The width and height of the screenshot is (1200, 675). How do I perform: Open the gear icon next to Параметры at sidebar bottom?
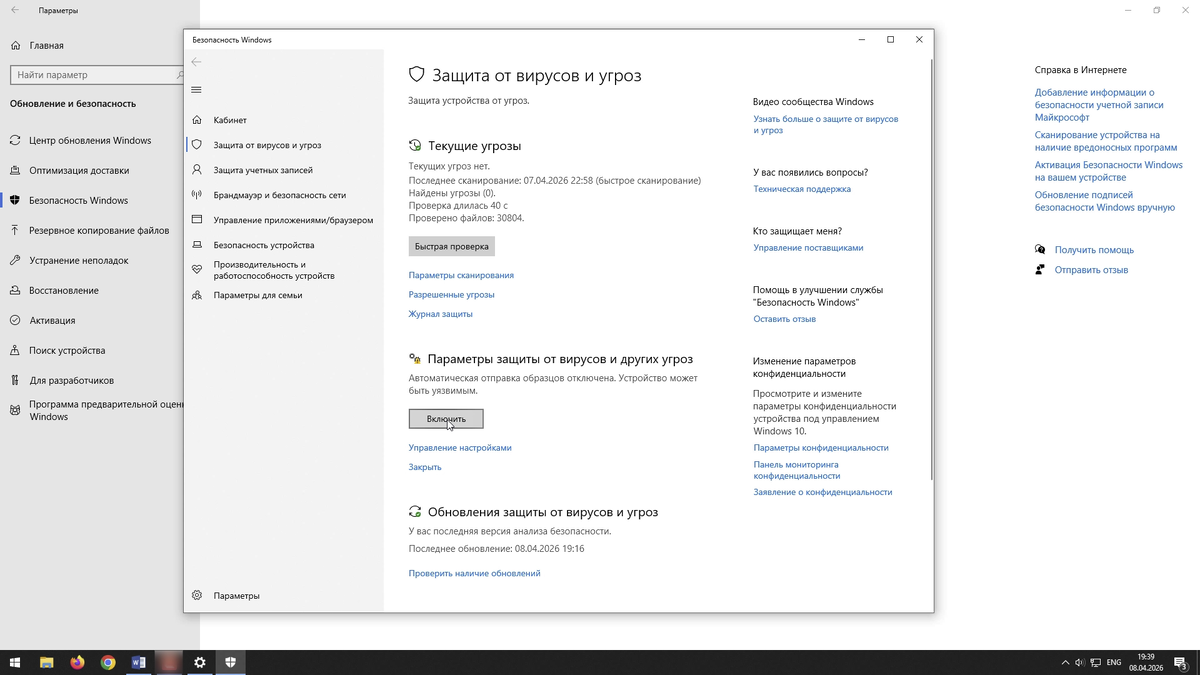196,595
